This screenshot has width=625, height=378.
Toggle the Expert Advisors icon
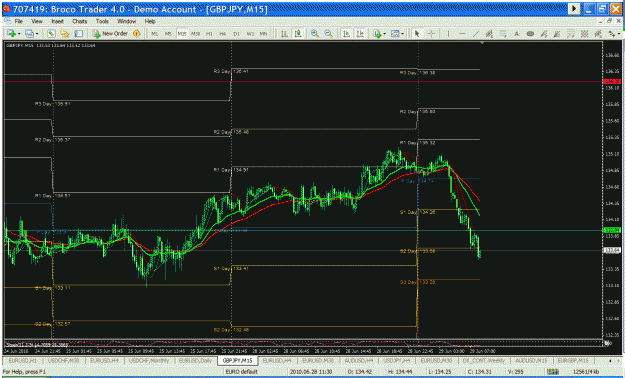pos(137,34)
